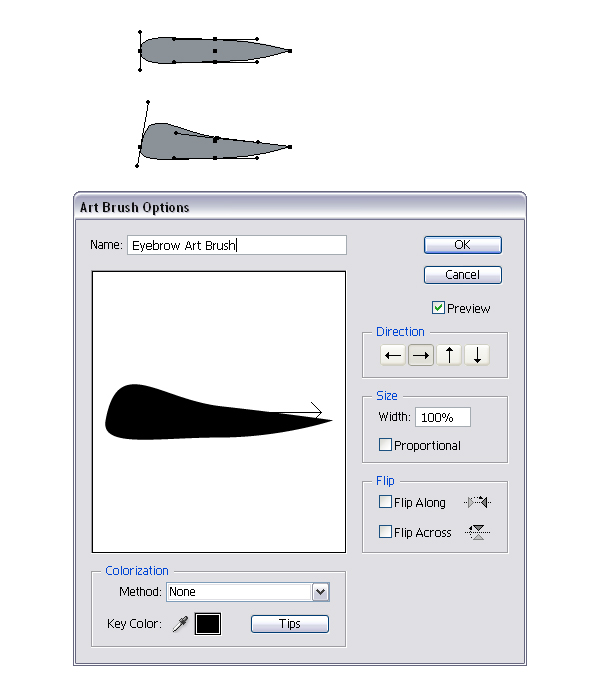Viewport: 600px width, 680px height.
Task: Set stroke direction to left arrow
Action: [x=393, y=355]
